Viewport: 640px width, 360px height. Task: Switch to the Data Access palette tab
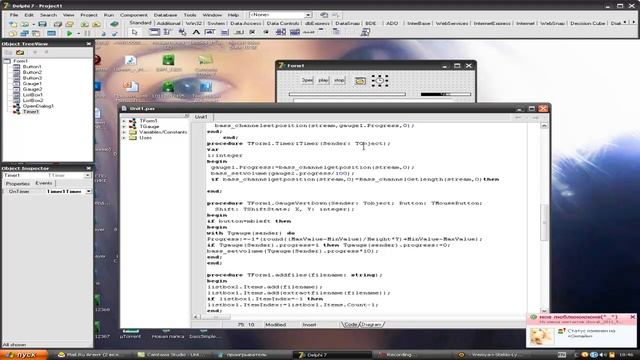tap(245, 23)
